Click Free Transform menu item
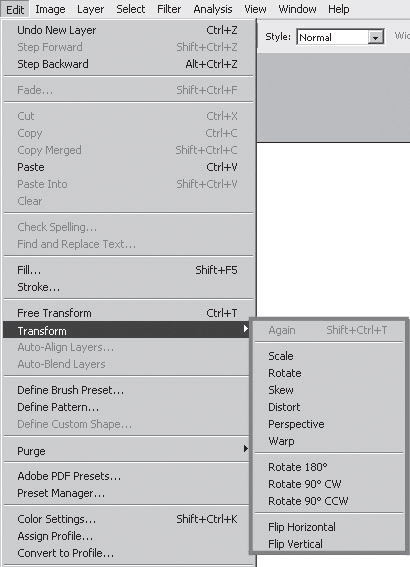This screenshot has width=410, height=567. [x=128, y=313]
